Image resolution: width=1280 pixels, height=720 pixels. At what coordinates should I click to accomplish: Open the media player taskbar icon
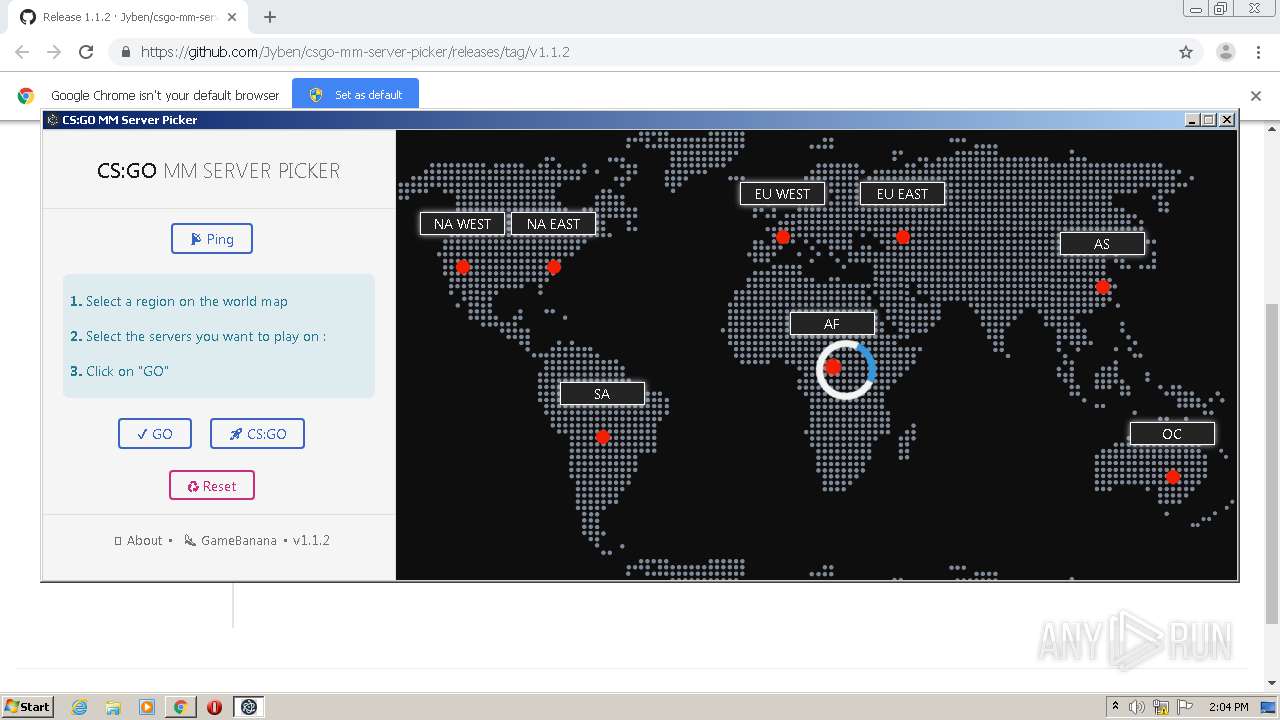[147, 707]
